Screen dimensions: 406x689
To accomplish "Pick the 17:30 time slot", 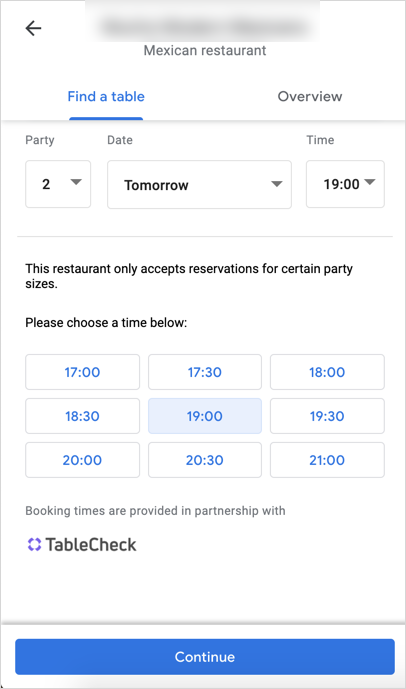I will (x=205, y=372).
